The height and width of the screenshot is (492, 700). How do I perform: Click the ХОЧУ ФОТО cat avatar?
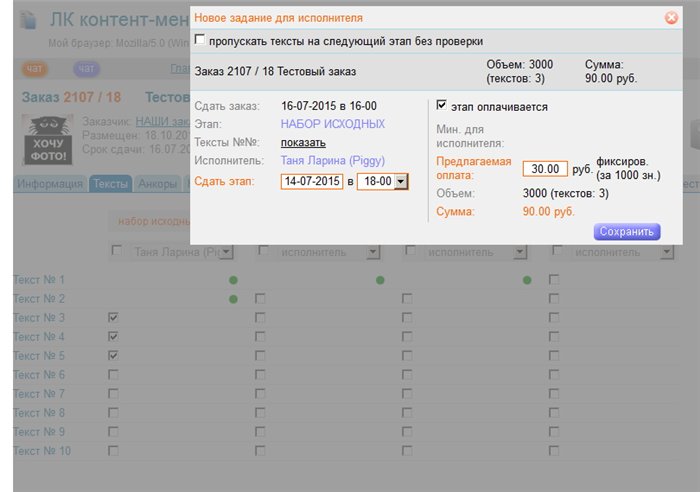pyautogui.click(x=48, y=140)
